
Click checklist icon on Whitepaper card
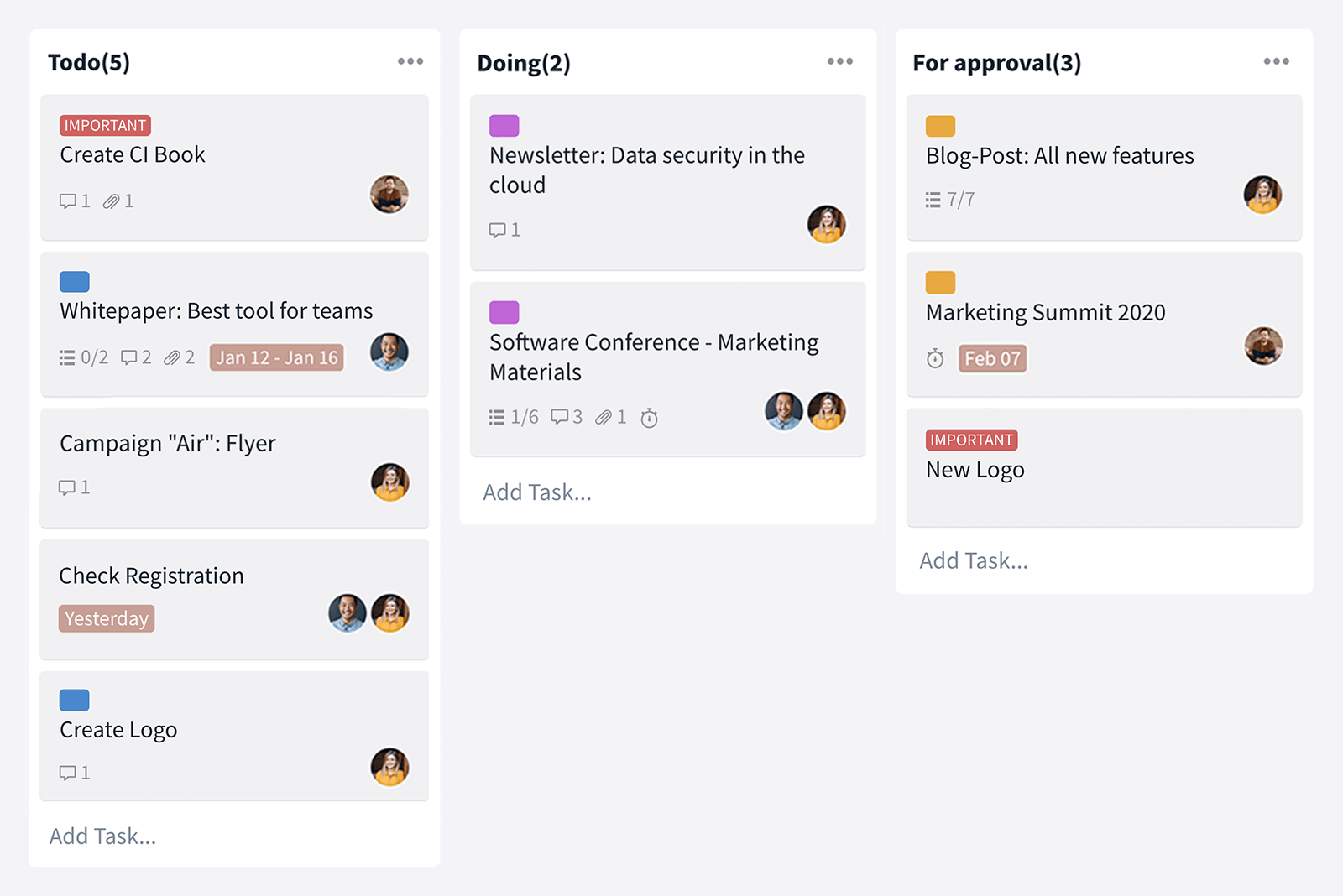[67, 358]
